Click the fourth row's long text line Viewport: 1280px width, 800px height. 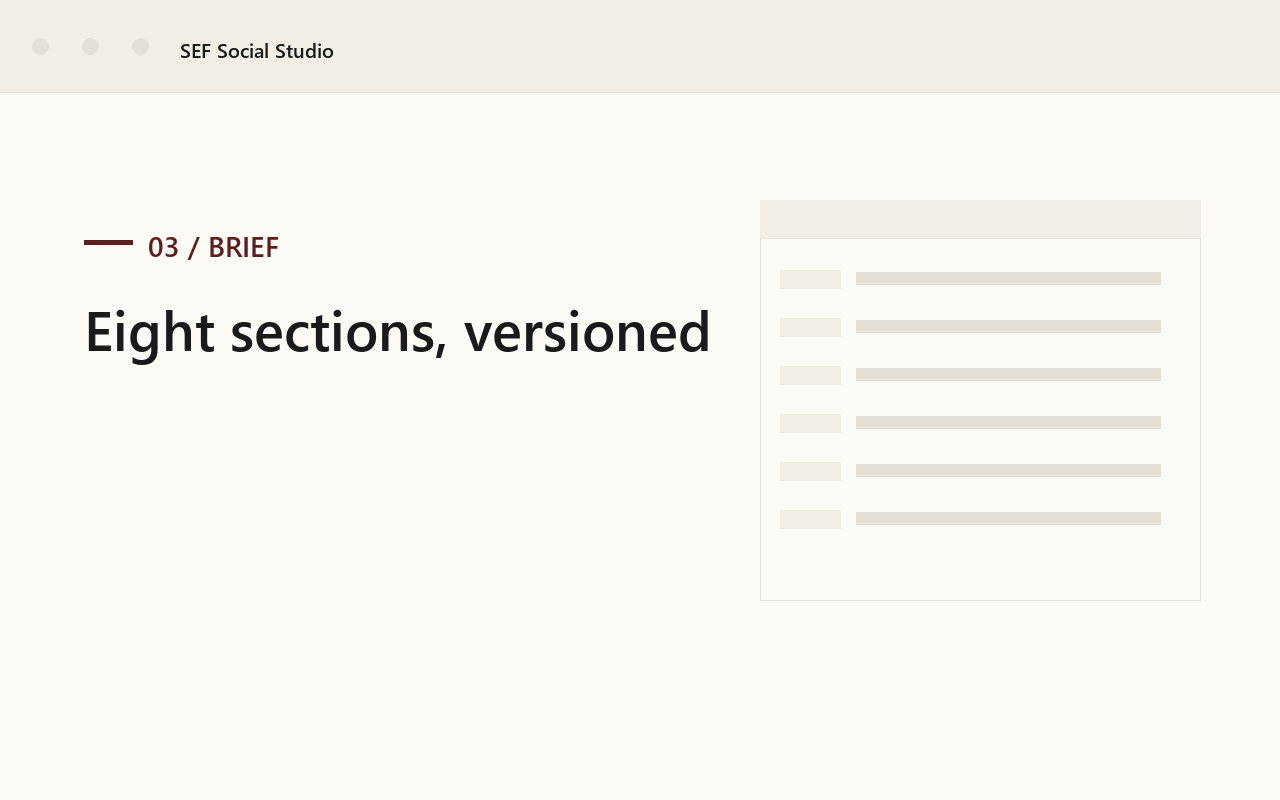(1008, 423)
